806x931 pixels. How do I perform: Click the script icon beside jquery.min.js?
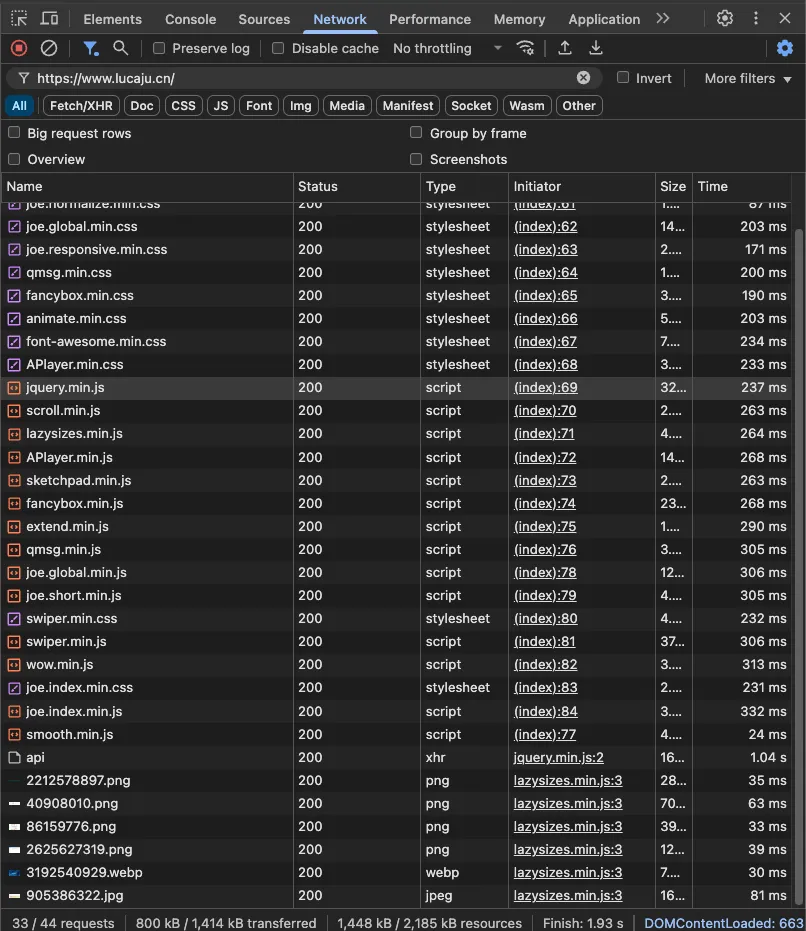pos(14,388)
